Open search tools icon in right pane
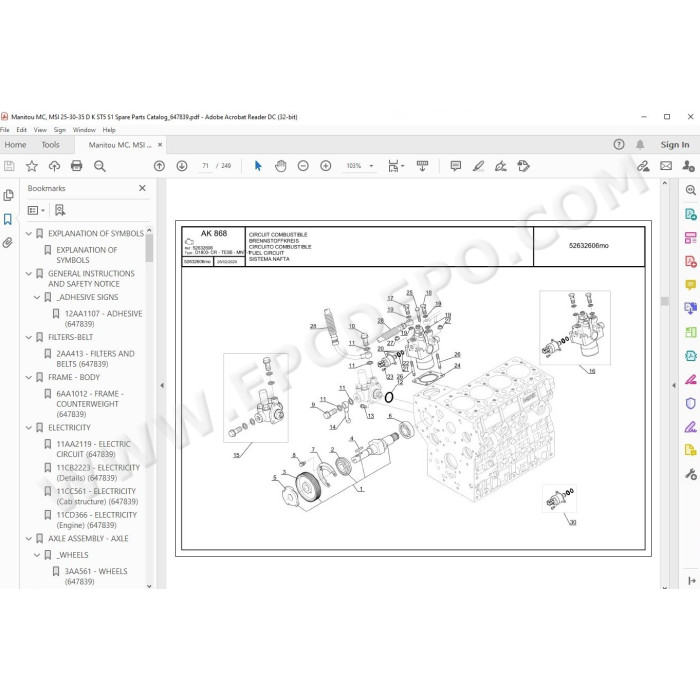Screen dimensions: 700x700 point(691,190)
